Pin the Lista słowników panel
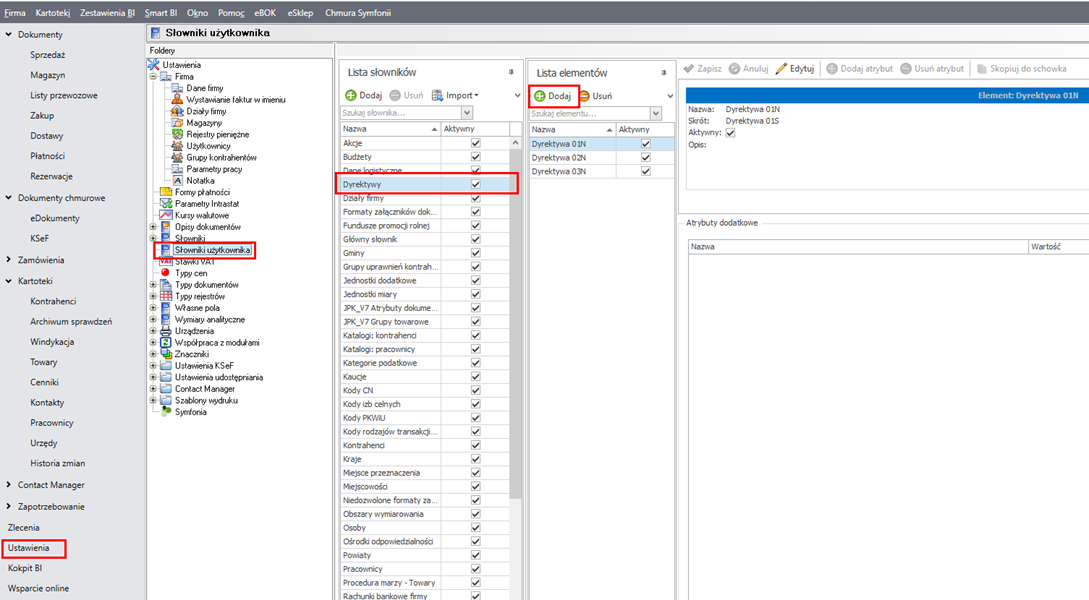The image size is (1089, 600). tap(511, 73)
